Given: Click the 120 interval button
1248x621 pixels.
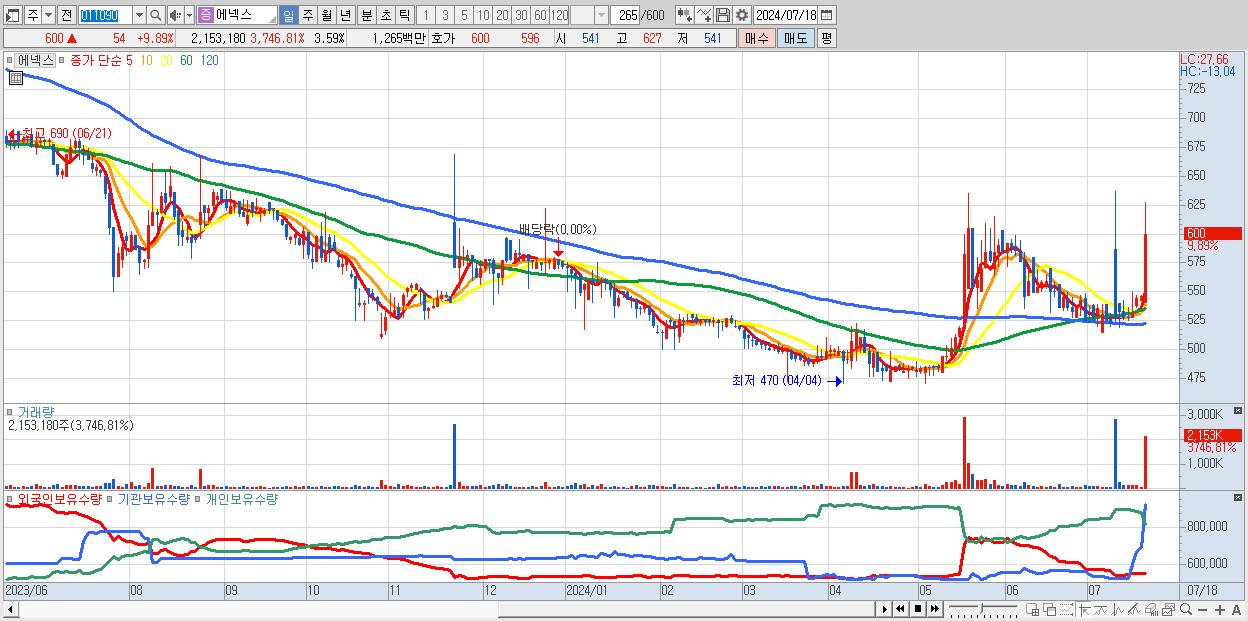Looking at the screenshot, I should (560, 15).
